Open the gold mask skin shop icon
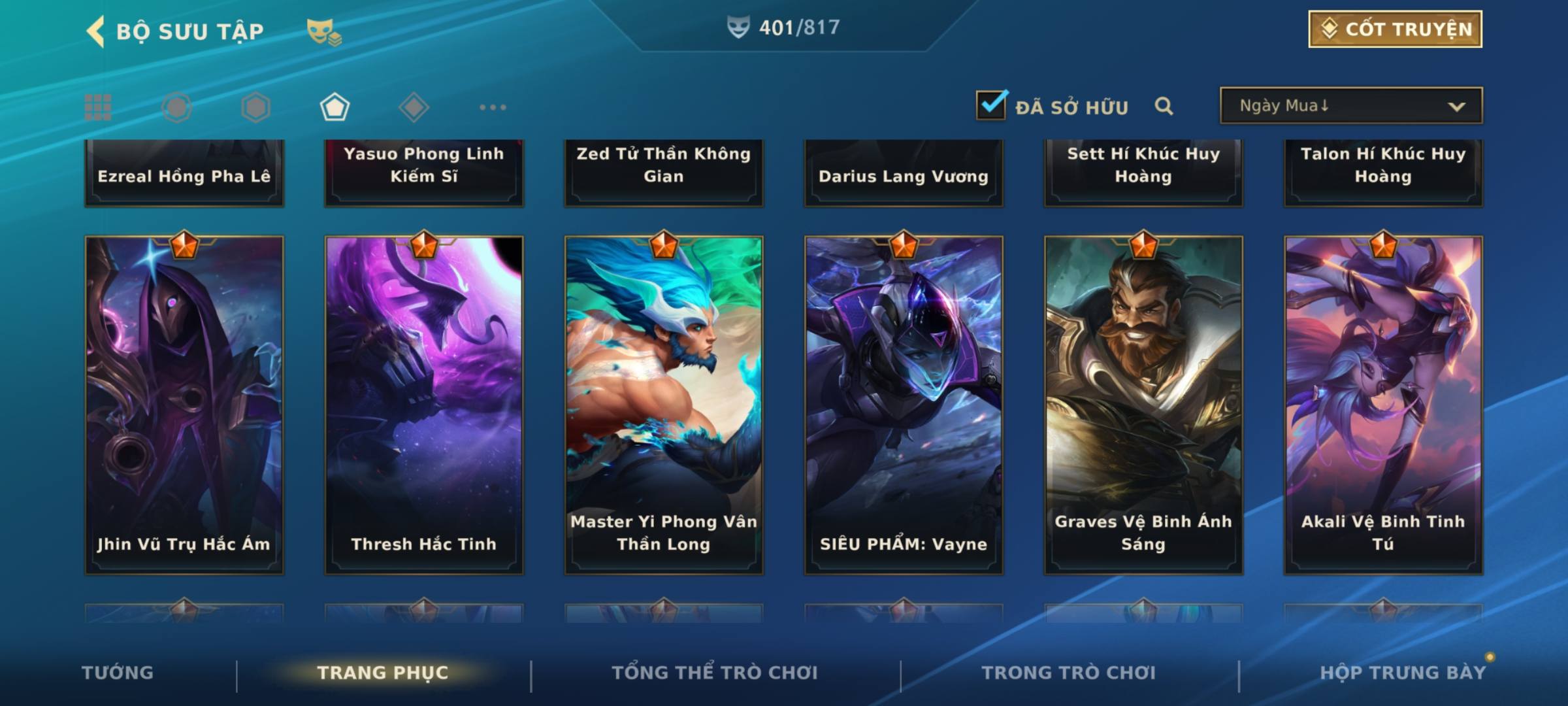Viewport: 1568px width, 706px height. click(323, 31)
